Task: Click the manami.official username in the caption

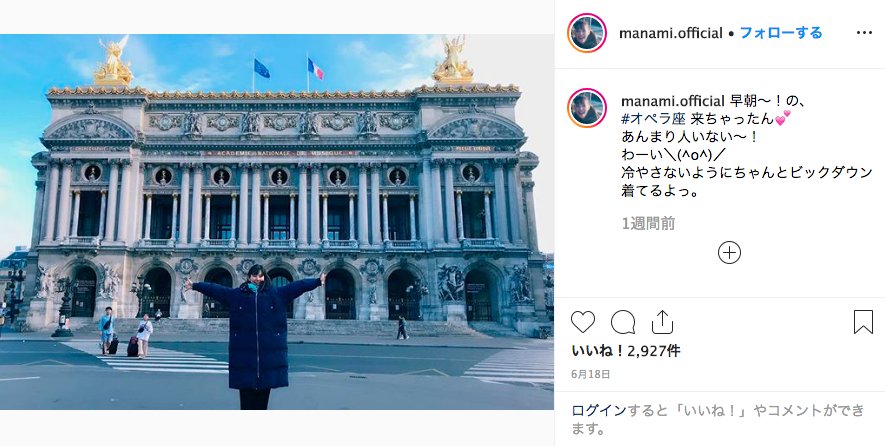Action: [x=672, y=101]
